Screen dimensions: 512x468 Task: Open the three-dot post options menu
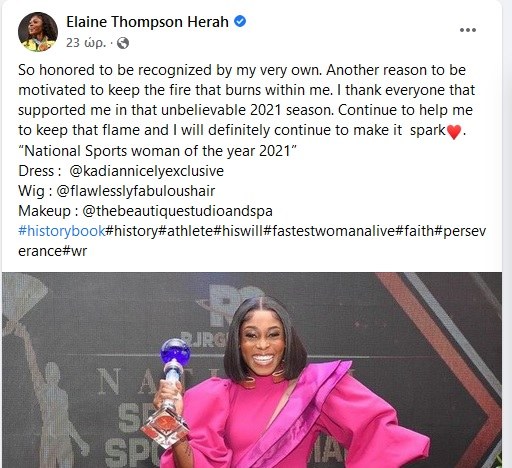(468, 30)
